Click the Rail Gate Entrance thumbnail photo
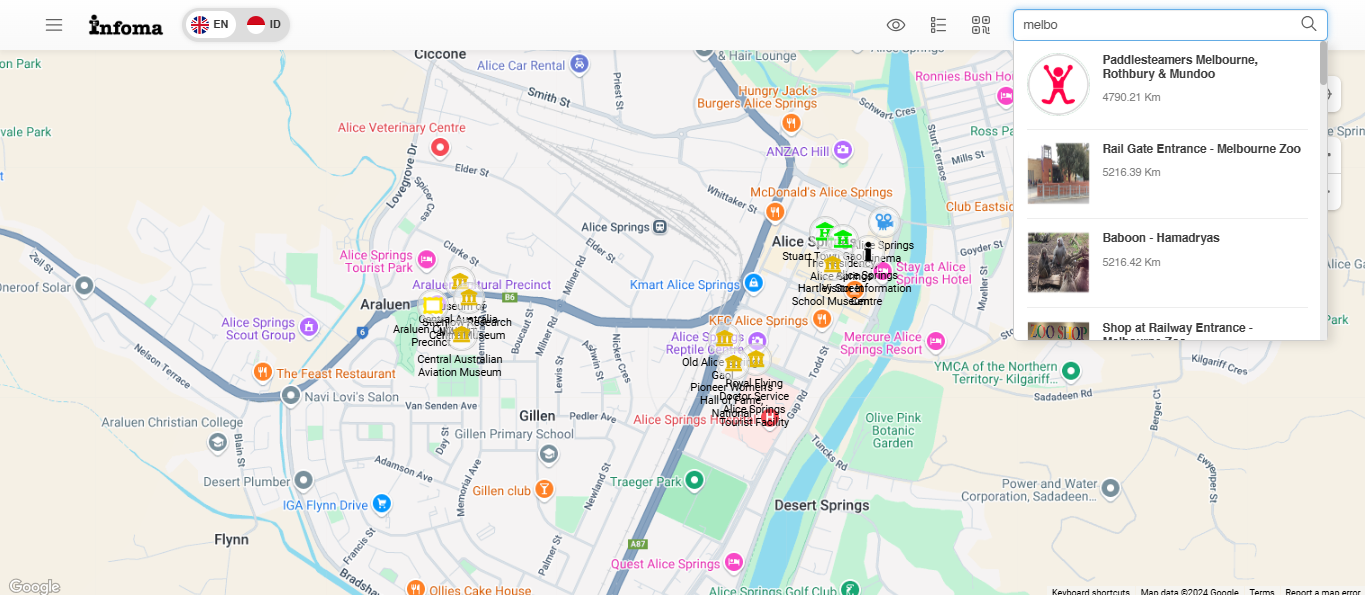The width and height of the screenshot is (1365, 595). click(x=1058, y=174)
